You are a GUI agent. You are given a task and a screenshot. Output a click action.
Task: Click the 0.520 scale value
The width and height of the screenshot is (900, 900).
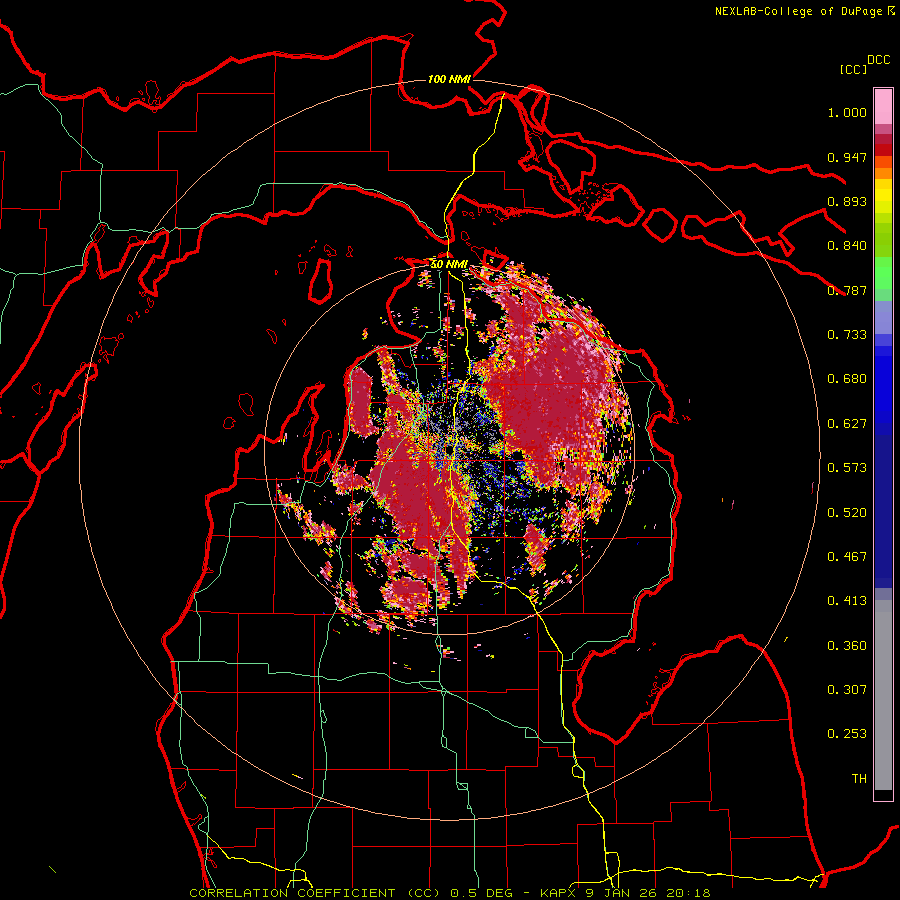[847, 513]
